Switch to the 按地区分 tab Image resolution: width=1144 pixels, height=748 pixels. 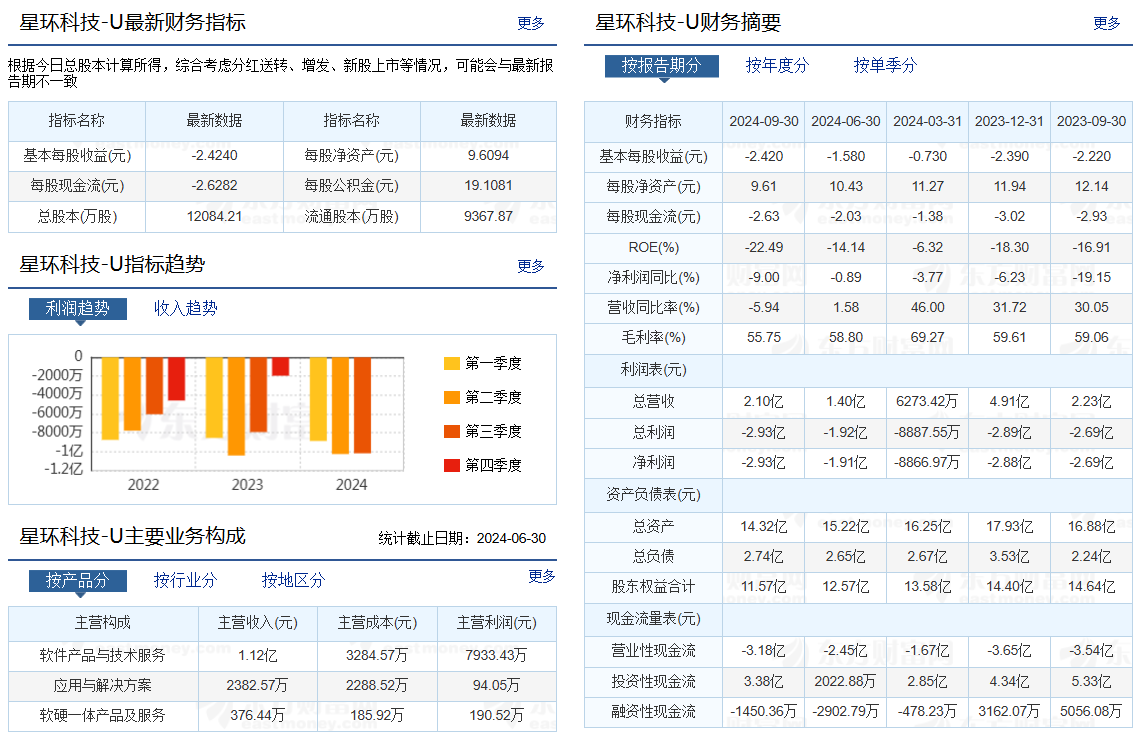tap(293, 581)
